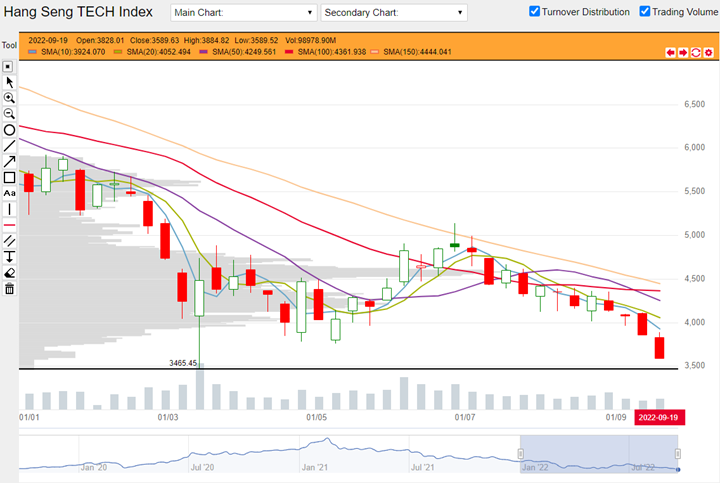Click the 01/07 axis date label
Image resolution: width=720 pixels, height=483 pixels.
pos(465,417)
